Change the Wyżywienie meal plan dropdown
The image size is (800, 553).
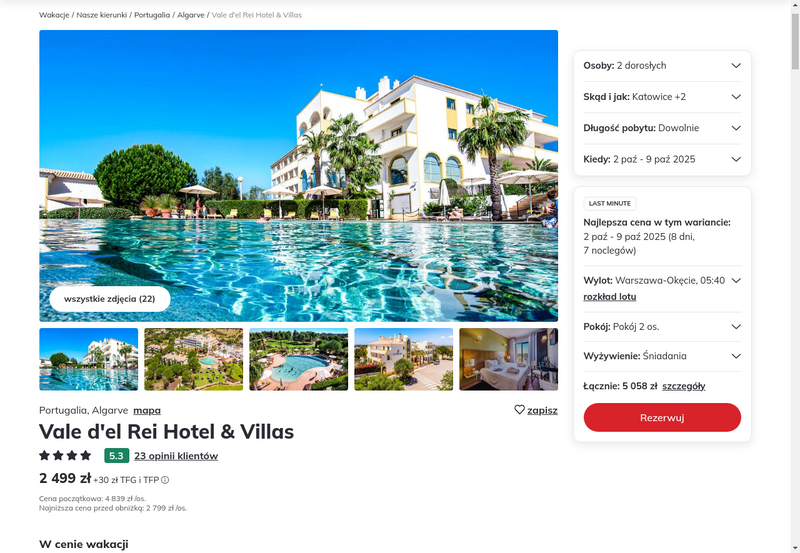[662, 356]
